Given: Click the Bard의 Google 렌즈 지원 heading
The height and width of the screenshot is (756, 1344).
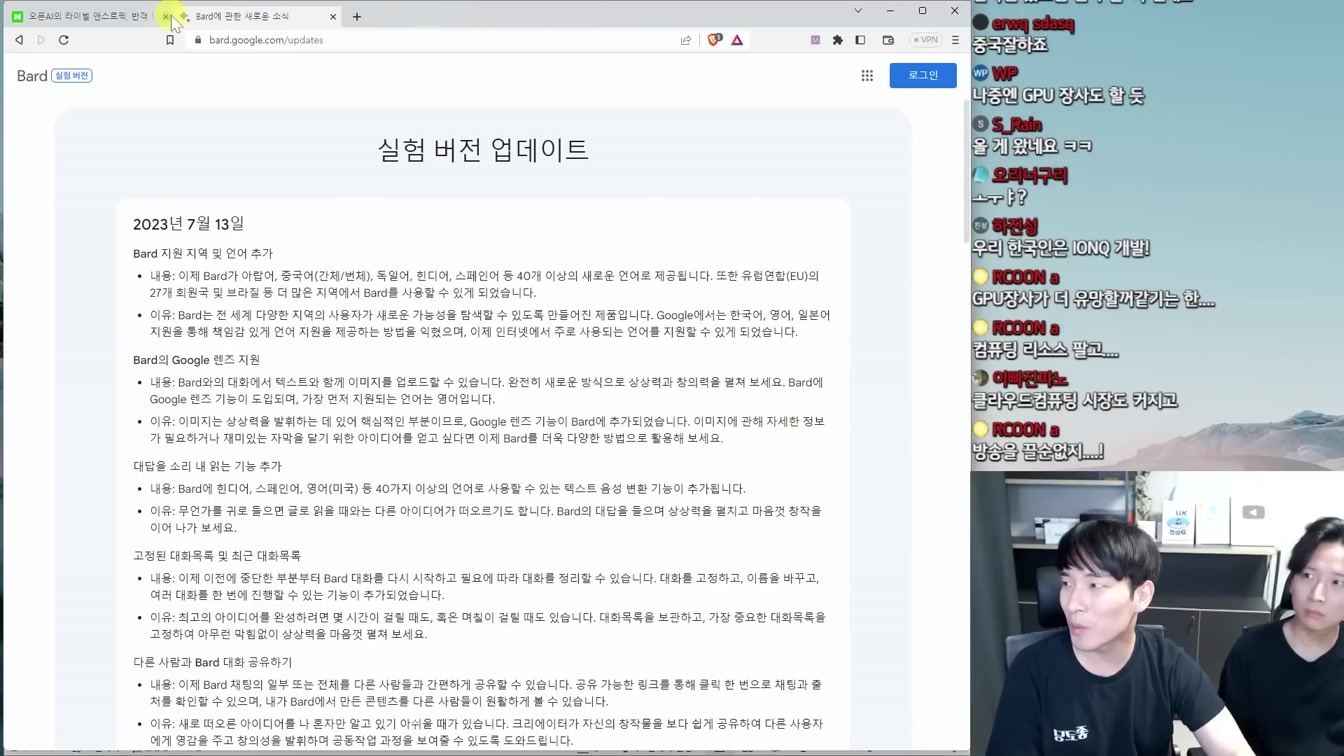Looking at the screenshot, I should [196, 360].
